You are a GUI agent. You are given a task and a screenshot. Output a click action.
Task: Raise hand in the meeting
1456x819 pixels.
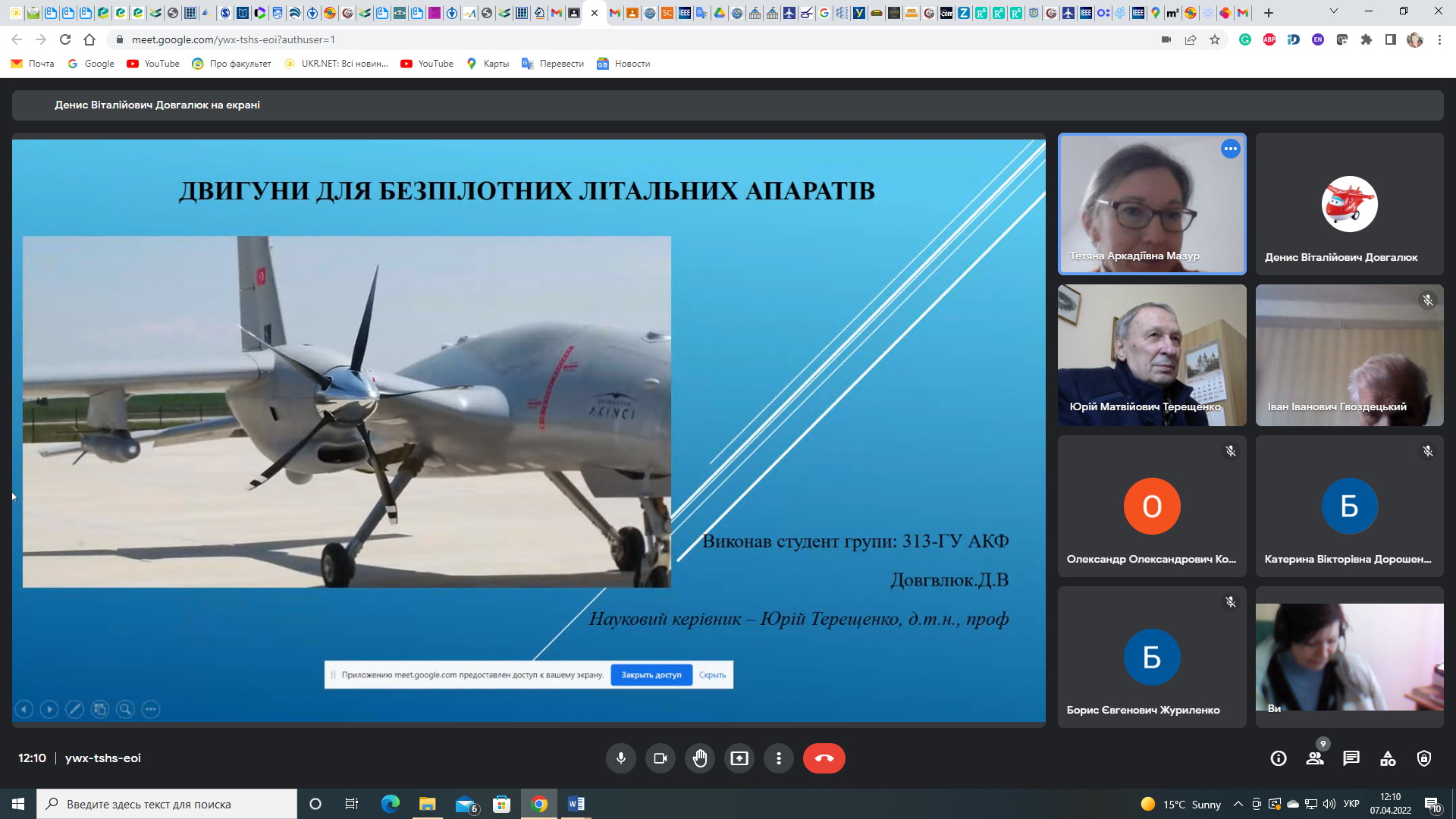tap(700, 758)
